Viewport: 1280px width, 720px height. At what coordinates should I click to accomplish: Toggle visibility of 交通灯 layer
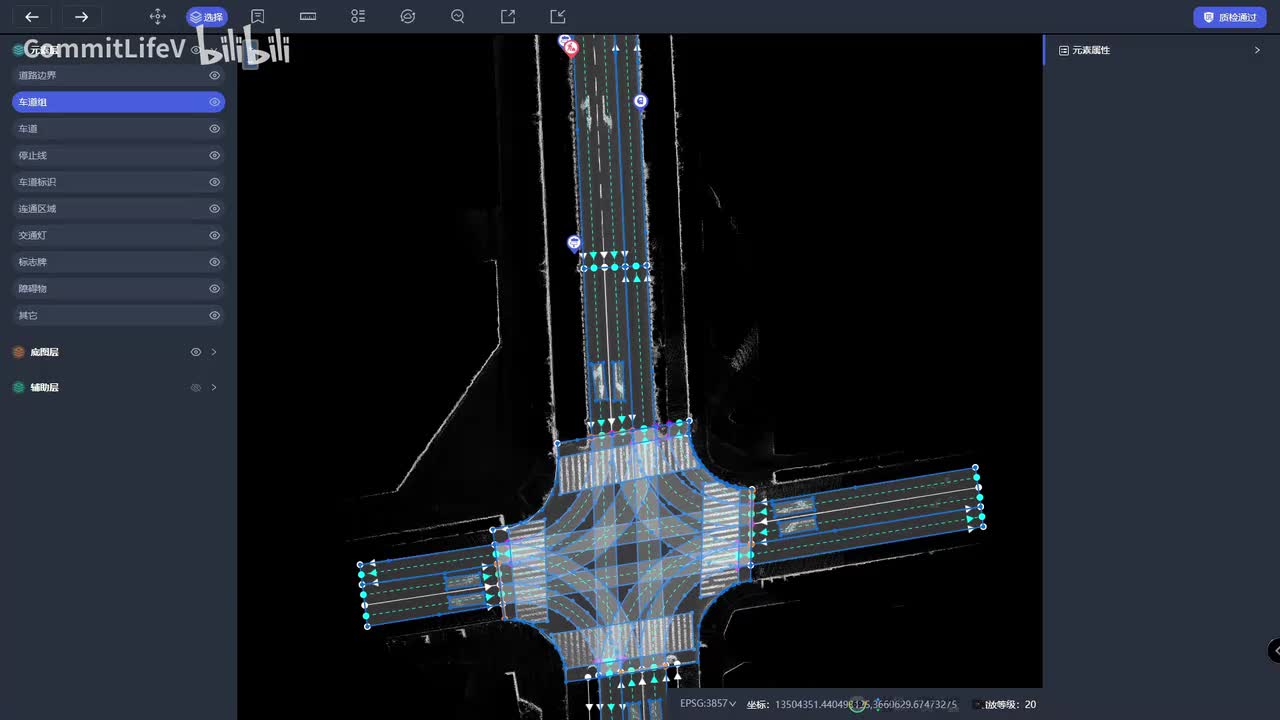pos(214,236)
